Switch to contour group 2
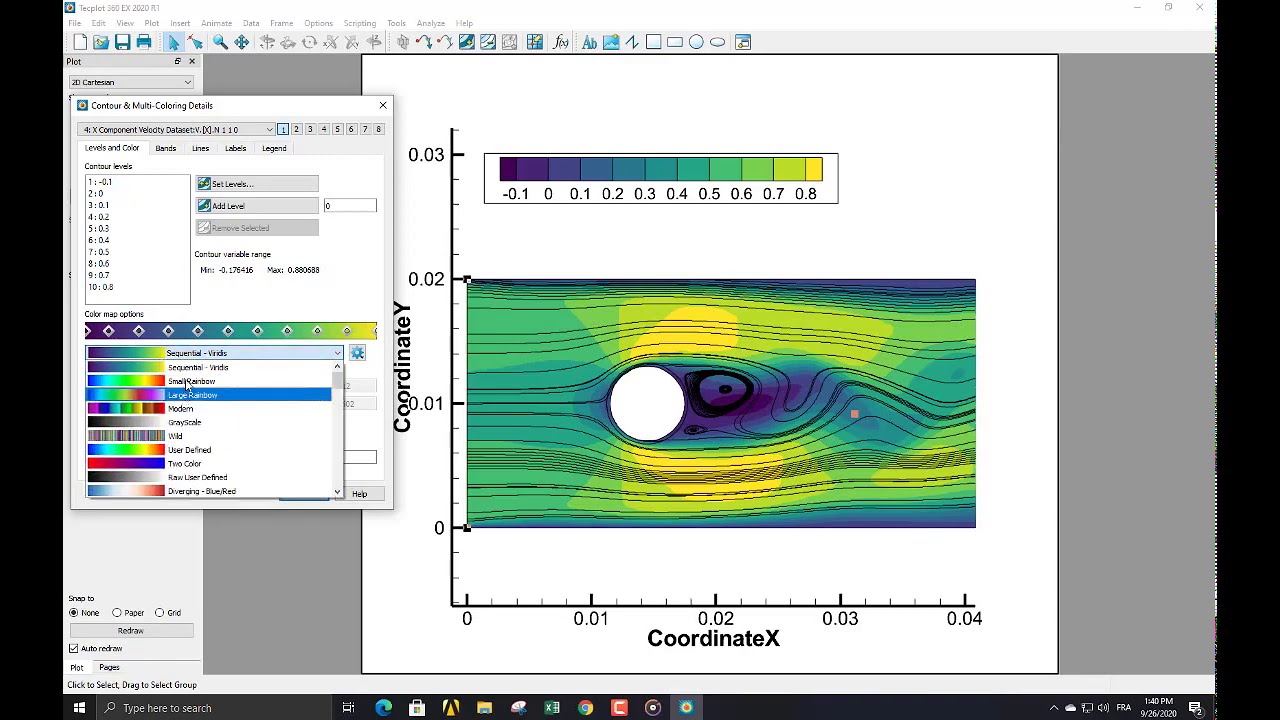Image resolution: width=1280 pixels, height=720 pixels. point(296,129)
